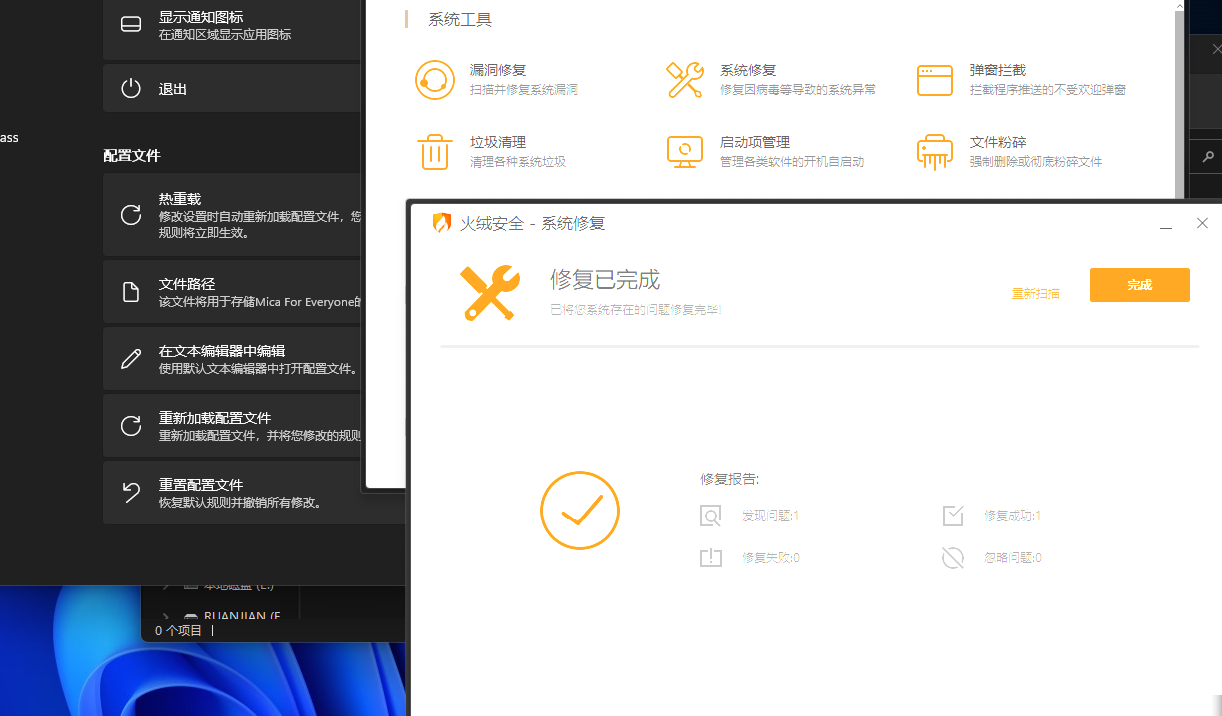Viewport: 1222px width, 716px height.
Task: Click the 启动项管理 label text
Action: click(x=755, y=142)
